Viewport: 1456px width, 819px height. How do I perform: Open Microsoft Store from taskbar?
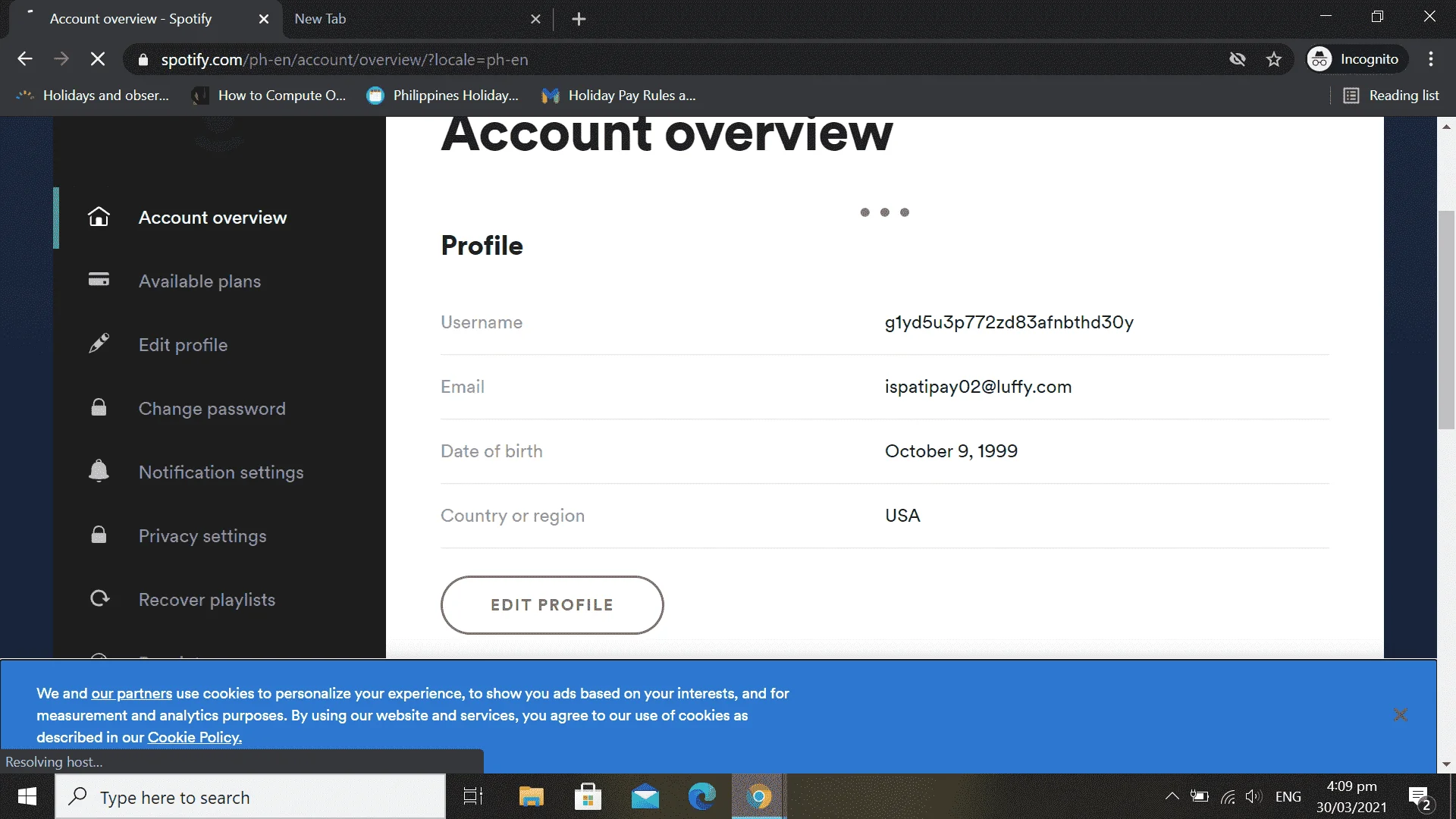click(588, 797)
